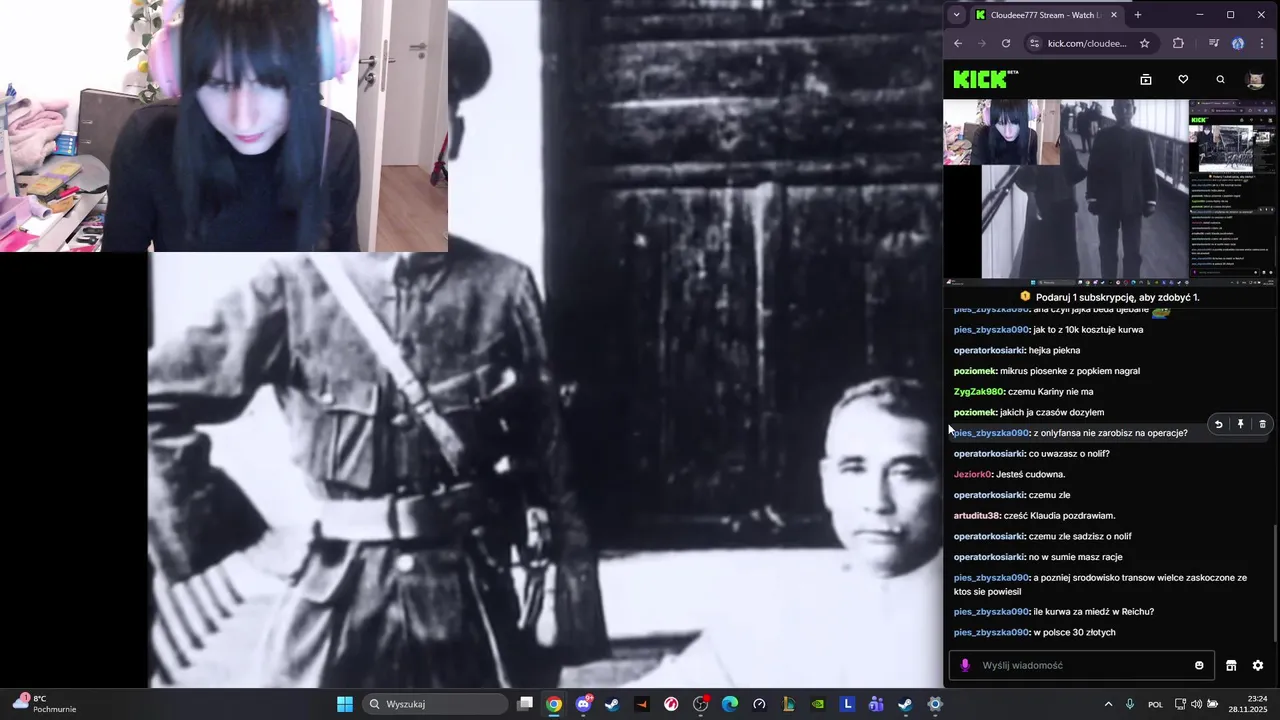Viewport: 1280px width, 720px height.
Task: Open chat settings gear icon
Action: click(1258, 665)
